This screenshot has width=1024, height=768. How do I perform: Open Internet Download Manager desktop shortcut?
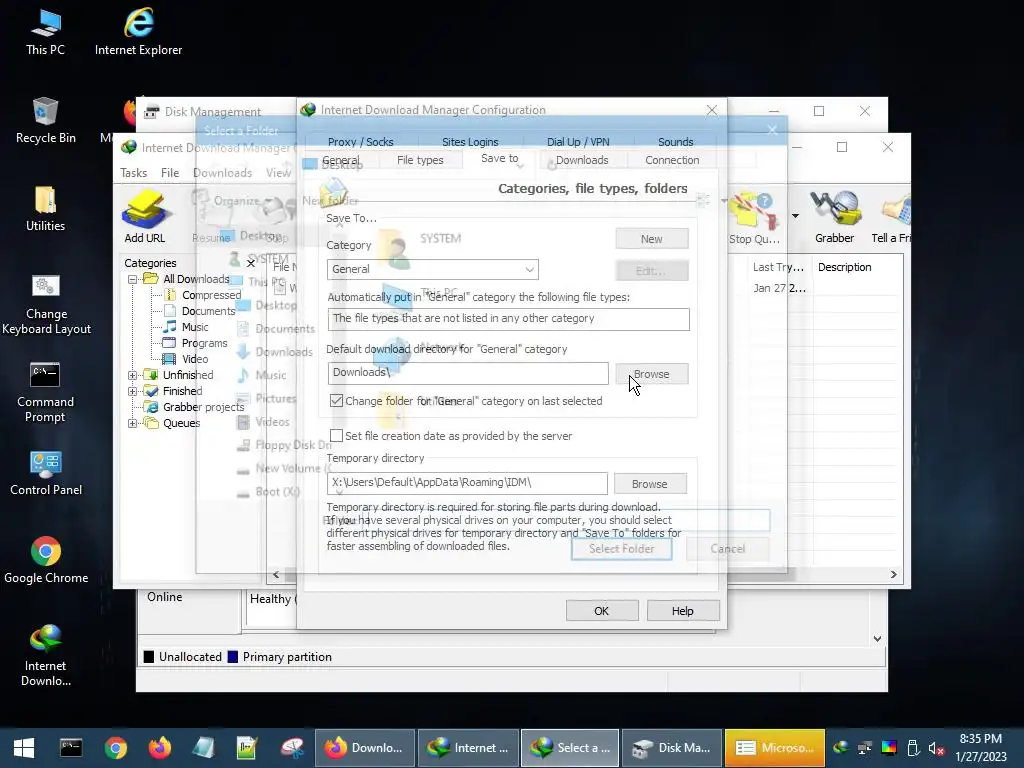tap(46, 656)
